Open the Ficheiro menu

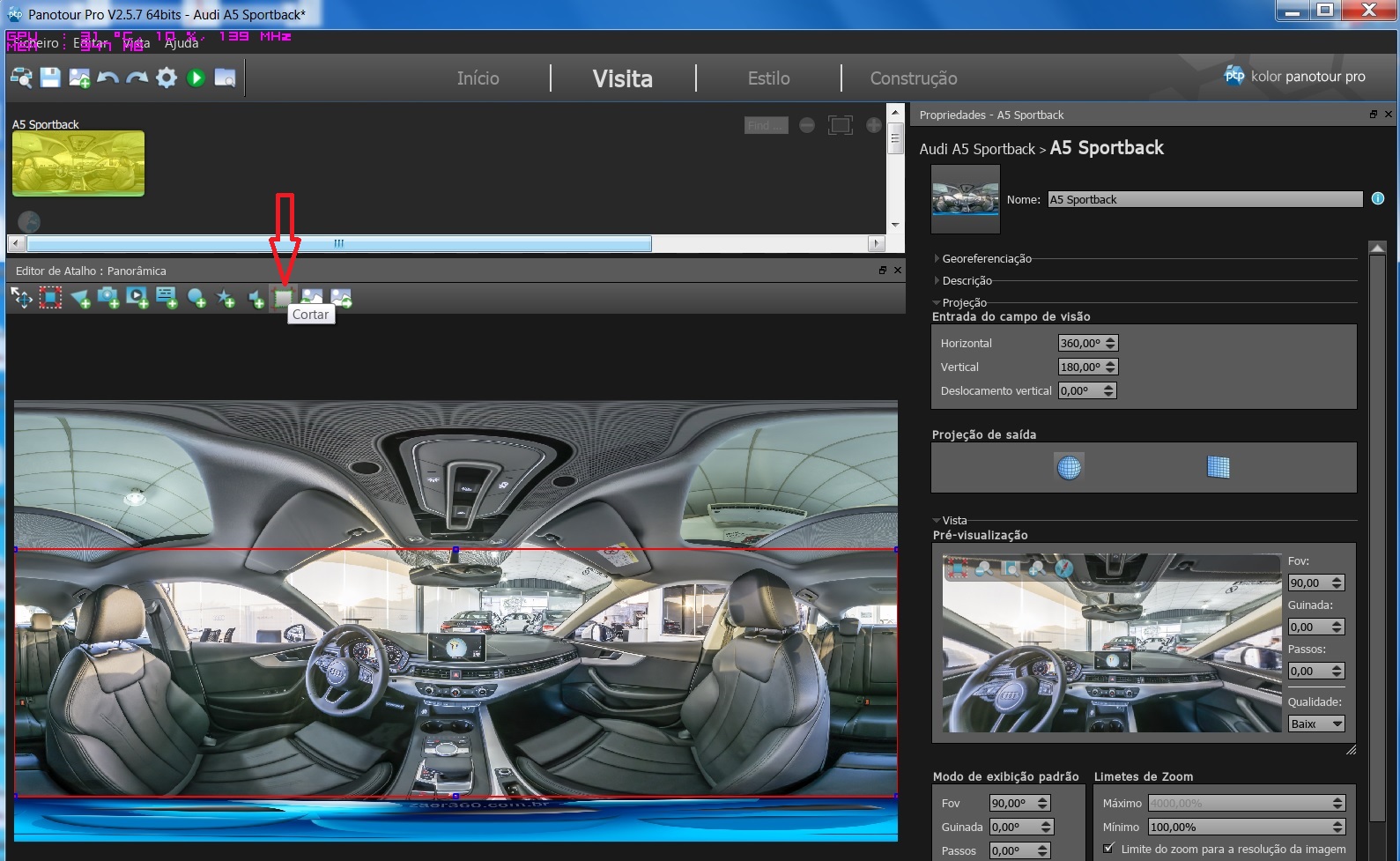[35, 42]
